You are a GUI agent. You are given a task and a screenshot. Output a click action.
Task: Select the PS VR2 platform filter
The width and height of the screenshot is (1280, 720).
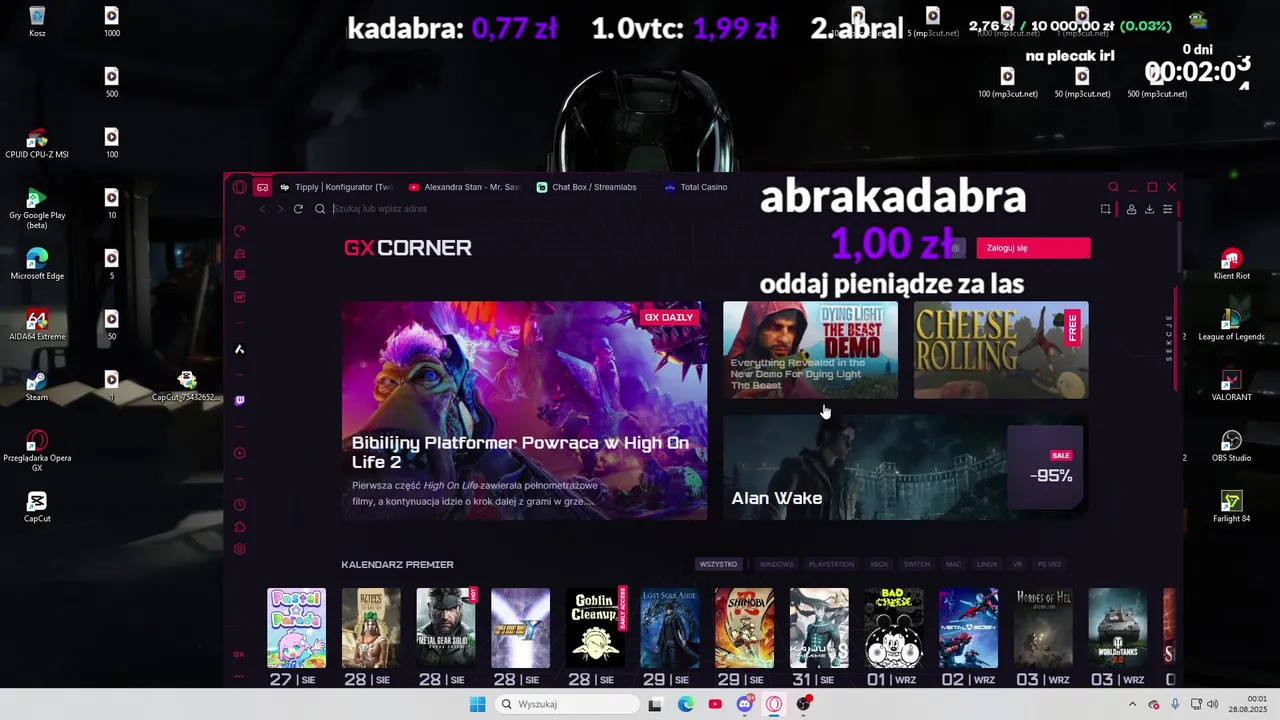tap(1049, 564)
